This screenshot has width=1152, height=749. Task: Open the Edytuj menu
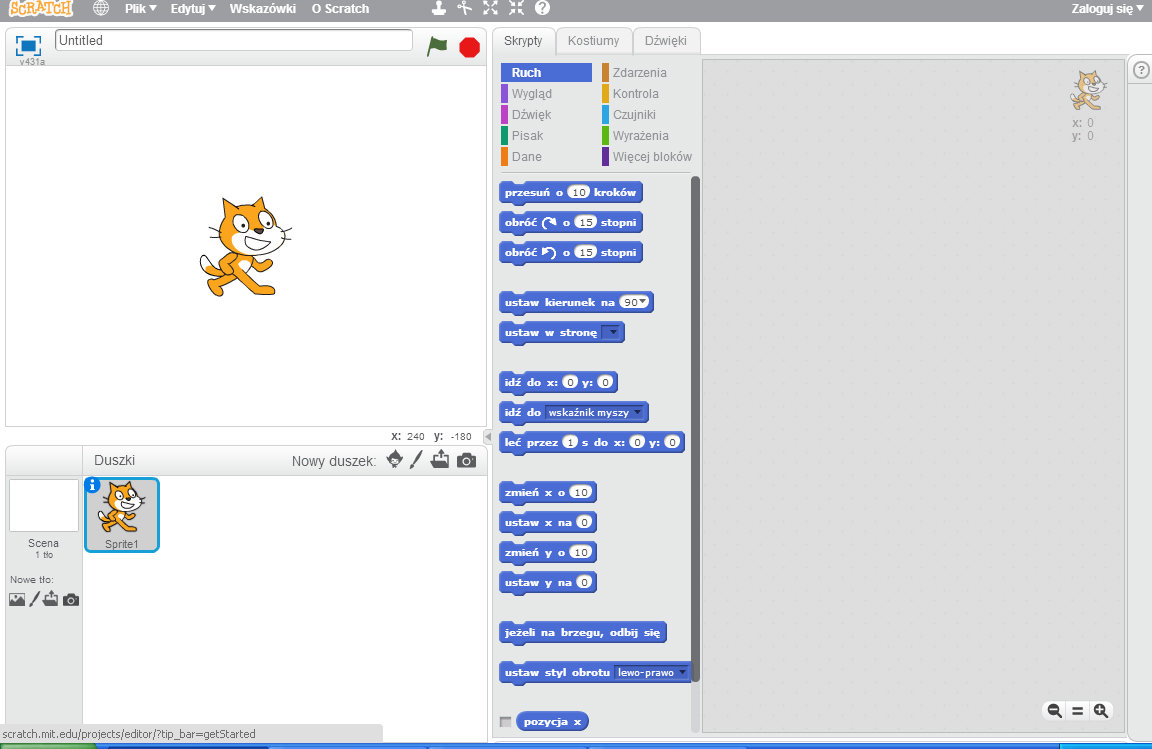pos(193,9)
